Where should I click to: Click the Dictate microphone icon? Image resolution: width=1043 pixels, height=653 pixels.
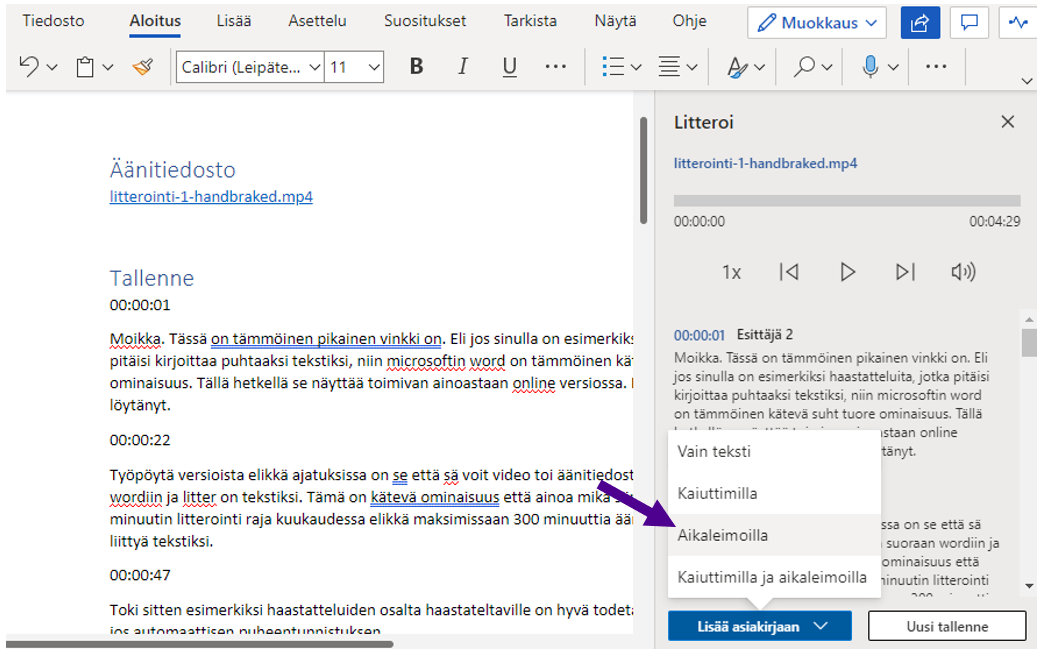click(x=870, y=67)
